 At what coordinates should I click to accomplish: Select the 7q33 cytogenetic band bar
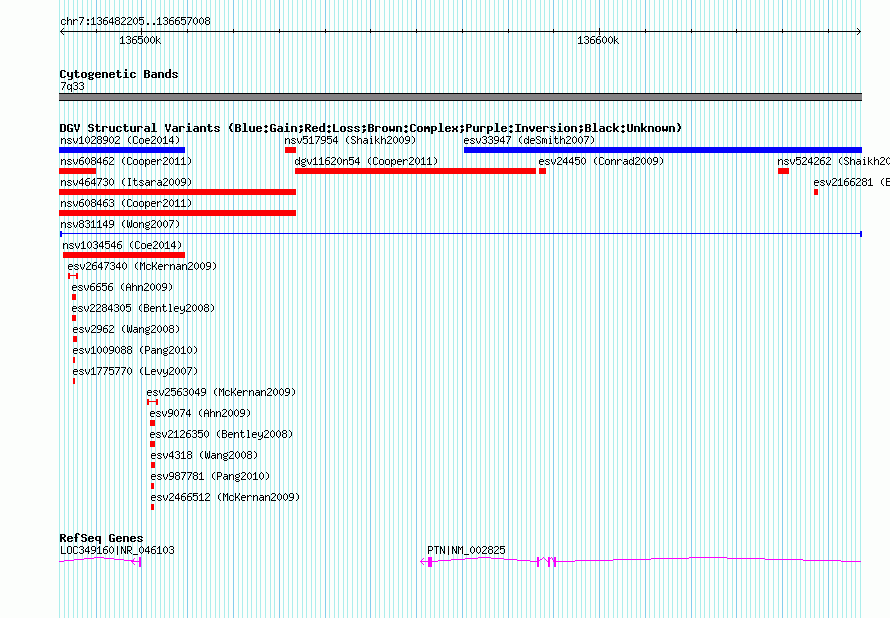(460, 97)
